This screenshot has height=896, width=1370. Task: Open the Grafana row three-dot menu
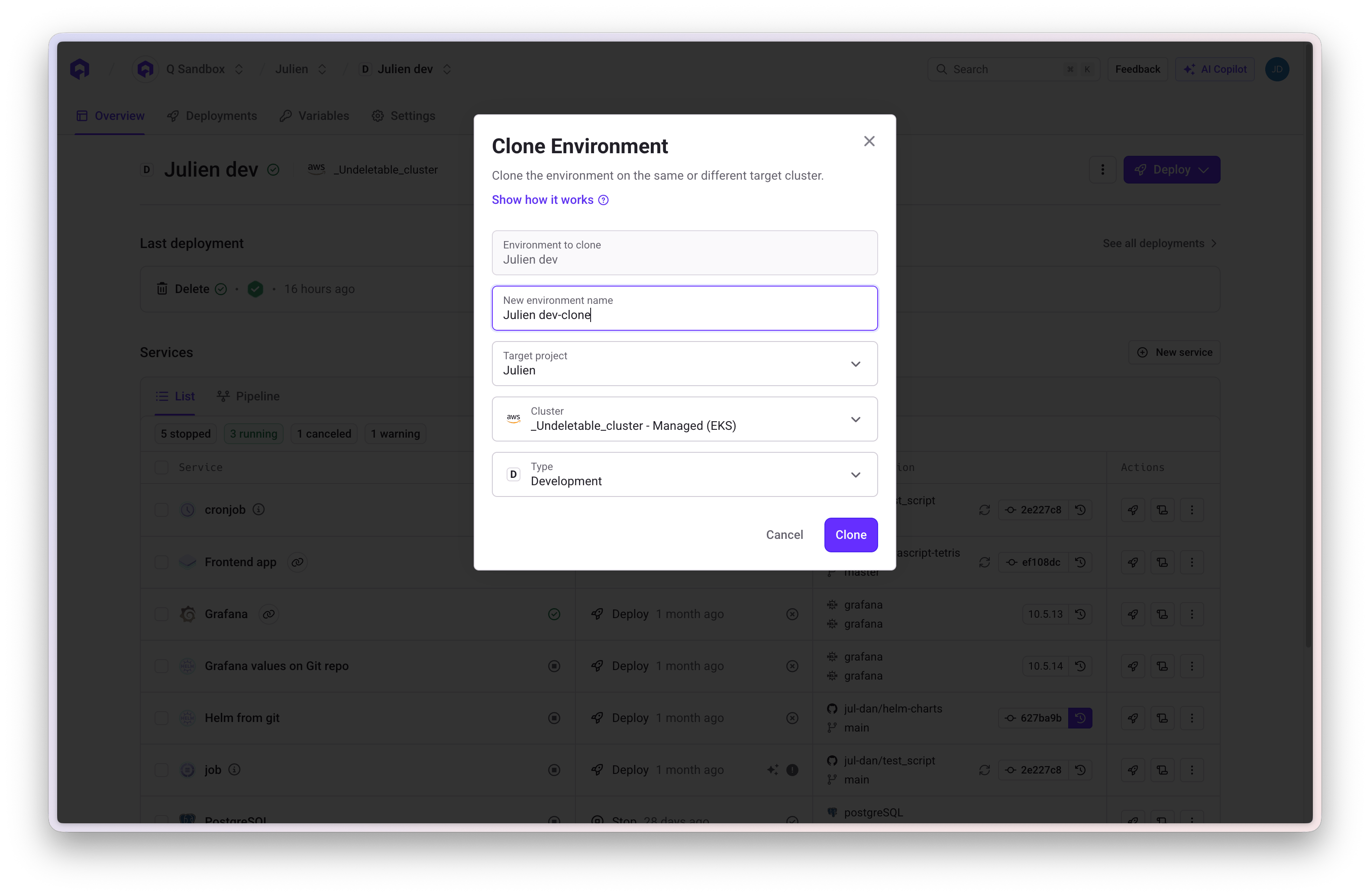pos(1192,614)
